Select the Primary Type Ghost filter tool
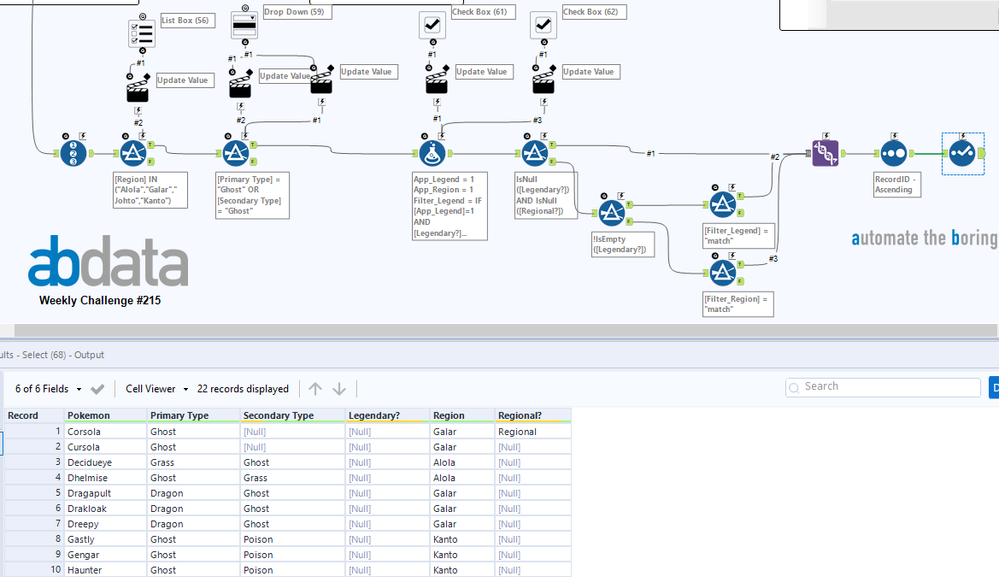This screenshot has width=999, height=577. (x=236, y=153)
